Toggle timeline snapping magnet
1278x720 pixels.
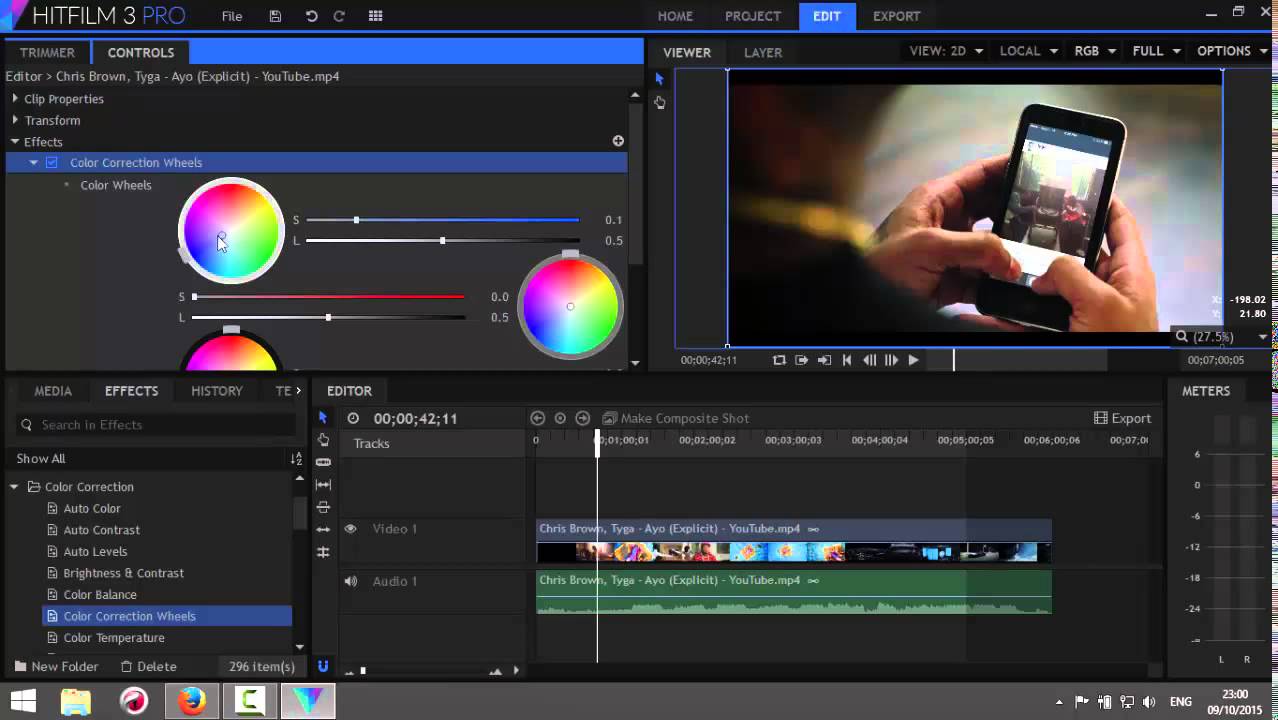tap(323, 666)
